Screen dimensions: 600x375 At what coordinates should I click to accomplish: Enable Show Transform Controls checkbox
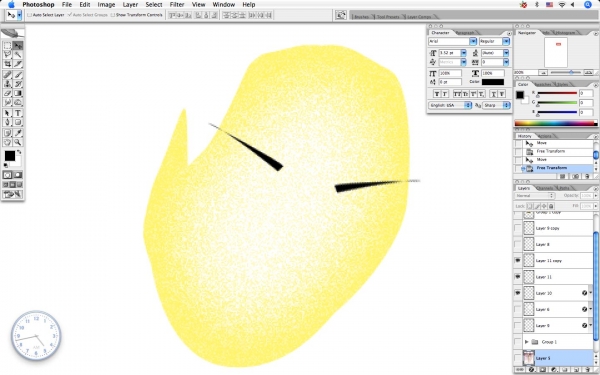[x=112, y=15]
